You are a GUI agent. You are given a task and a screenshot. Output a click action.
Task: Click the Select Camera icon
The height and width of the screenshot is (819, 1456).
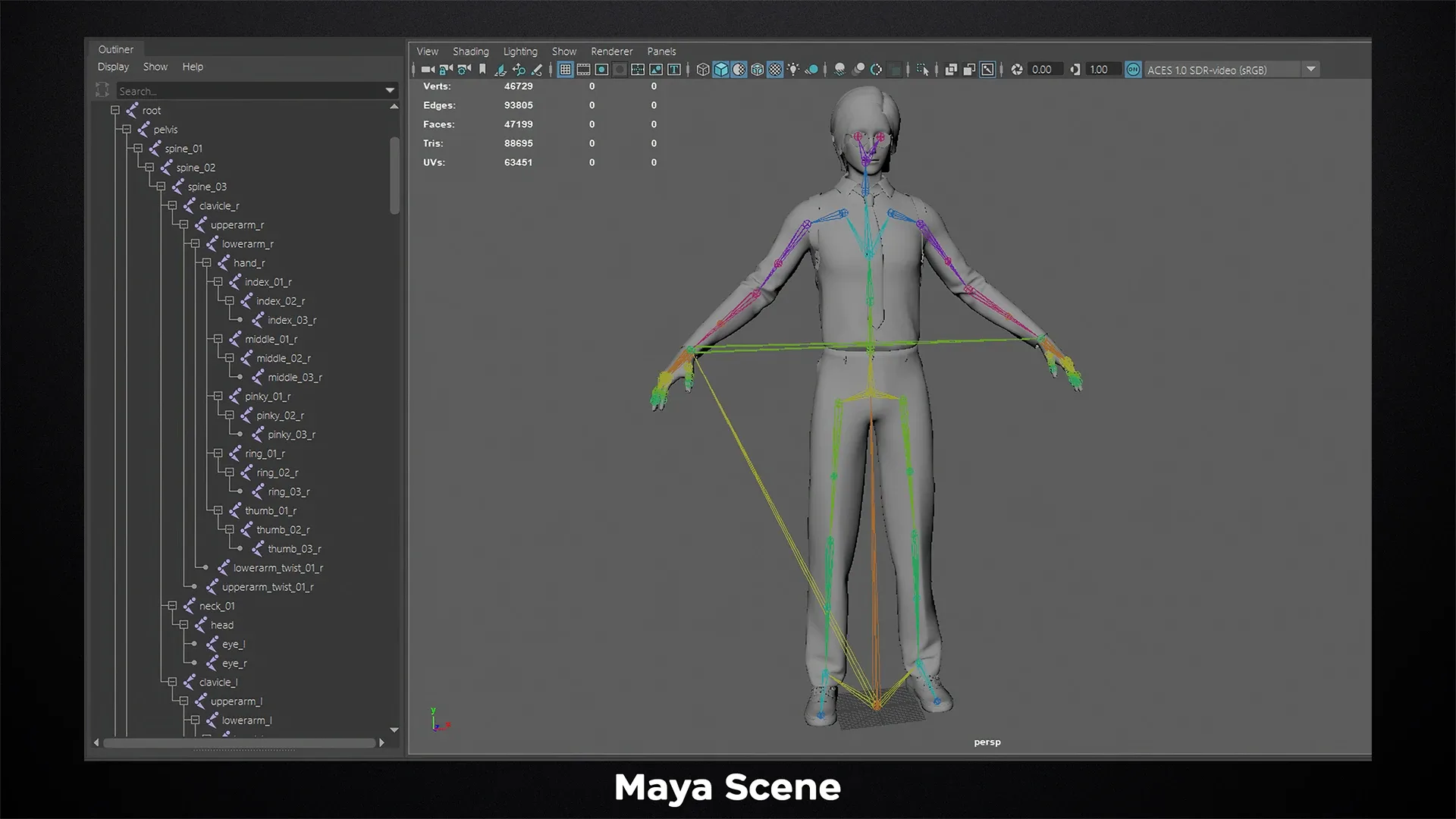[428, 70]
